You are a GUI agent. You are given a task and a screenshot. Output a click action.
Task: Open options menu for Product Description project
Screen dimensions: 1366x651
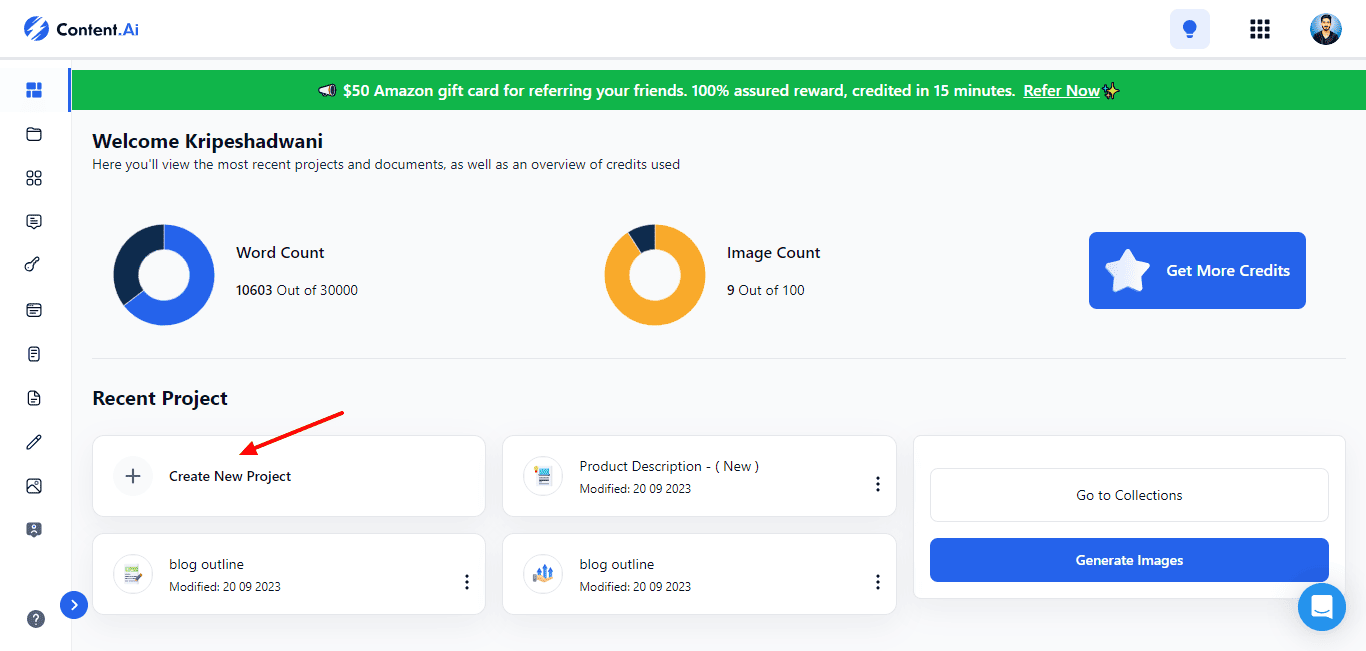point(877,484)
